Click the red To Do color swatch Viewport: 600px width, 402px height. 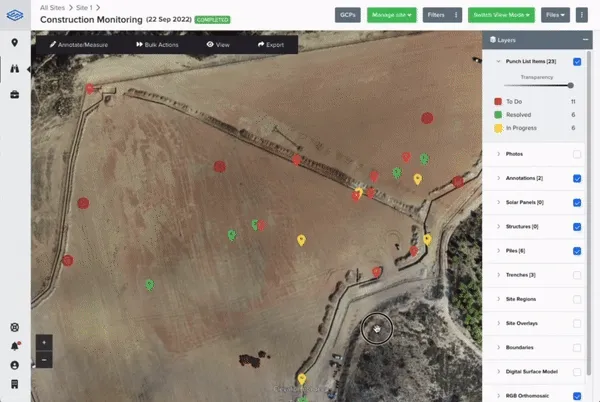(498, 101)
